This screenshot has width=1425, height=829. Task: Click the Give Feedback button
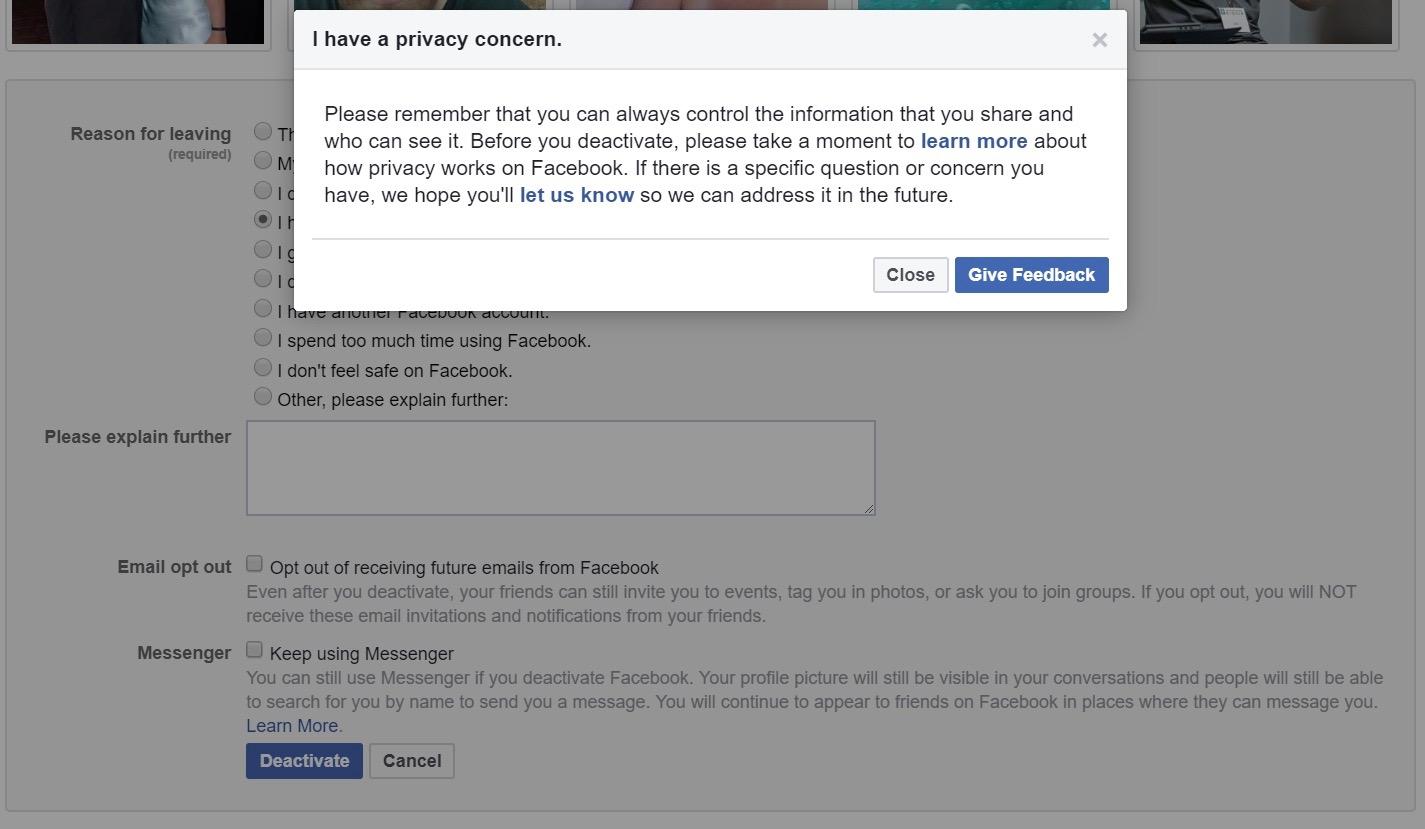coord(1031,275)
